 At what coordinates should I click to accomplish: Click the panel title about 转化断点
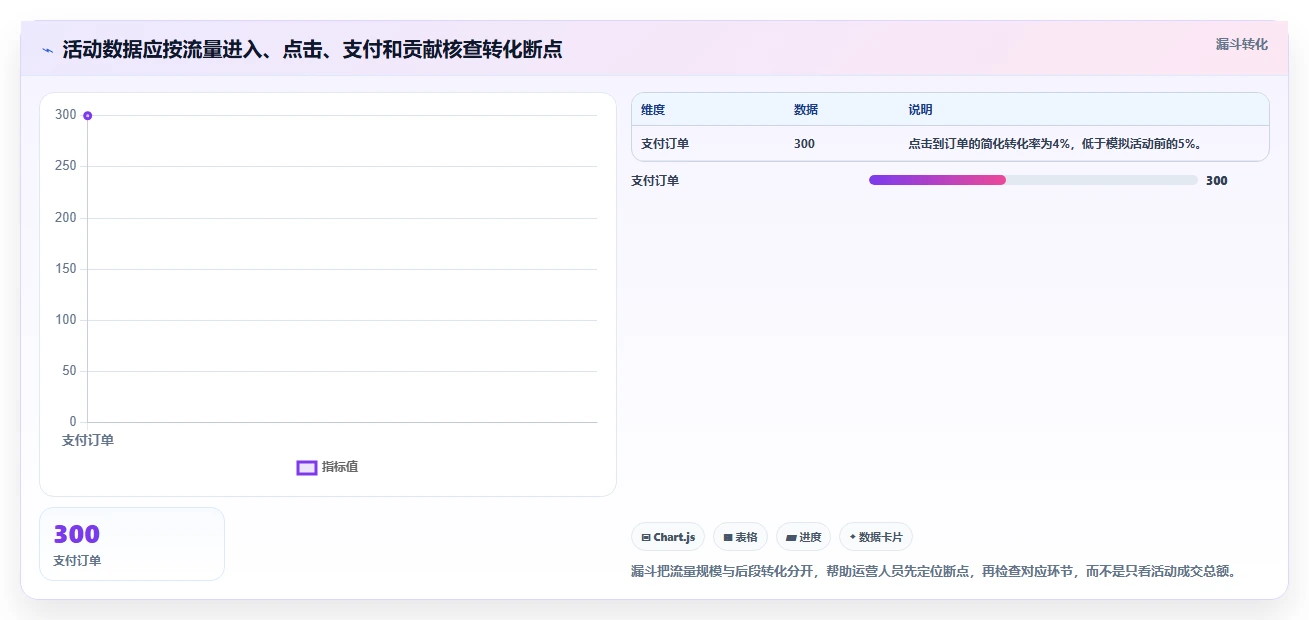pos(312,50)
